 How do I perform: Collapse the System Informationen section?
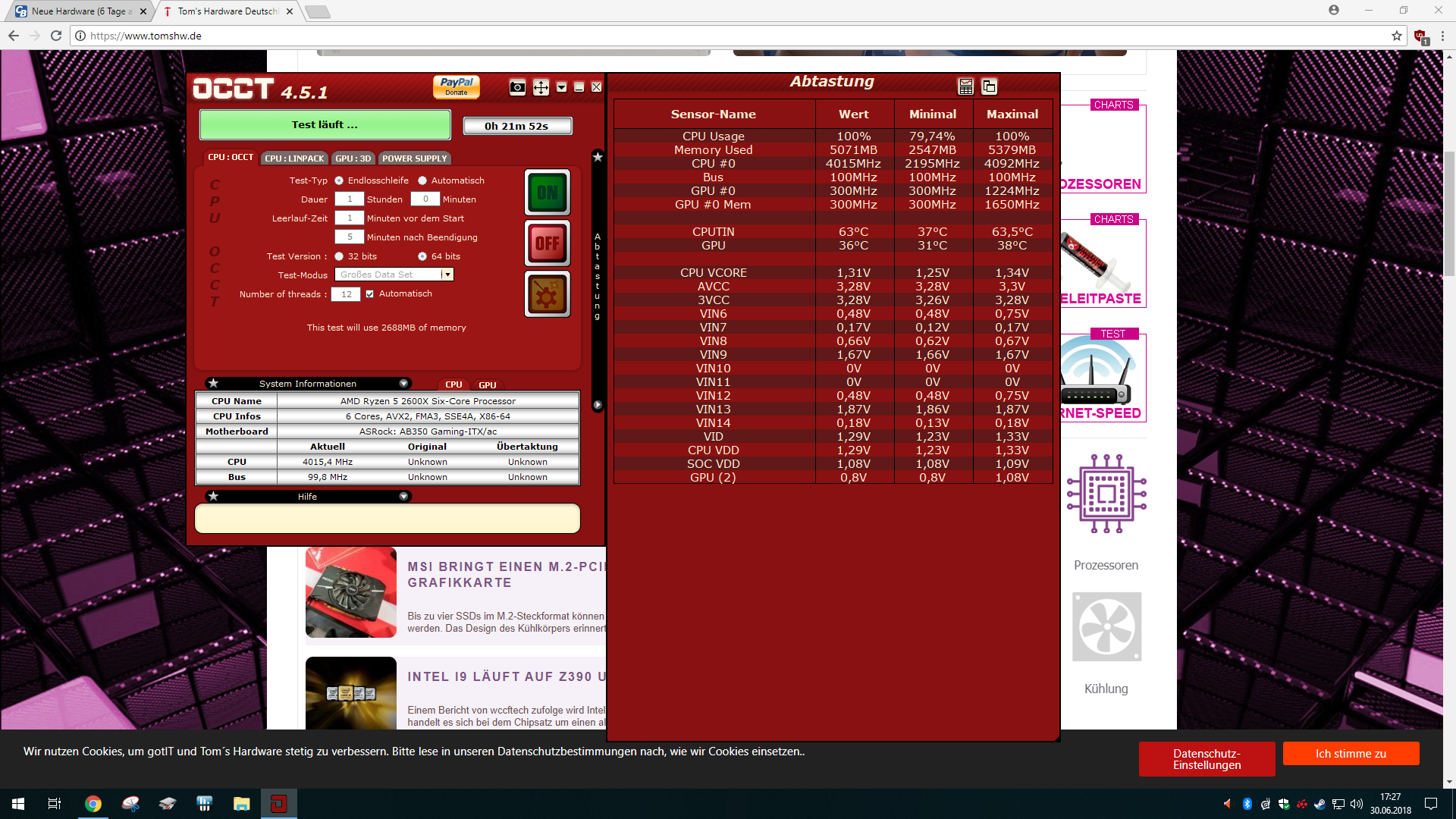point(403,384)
